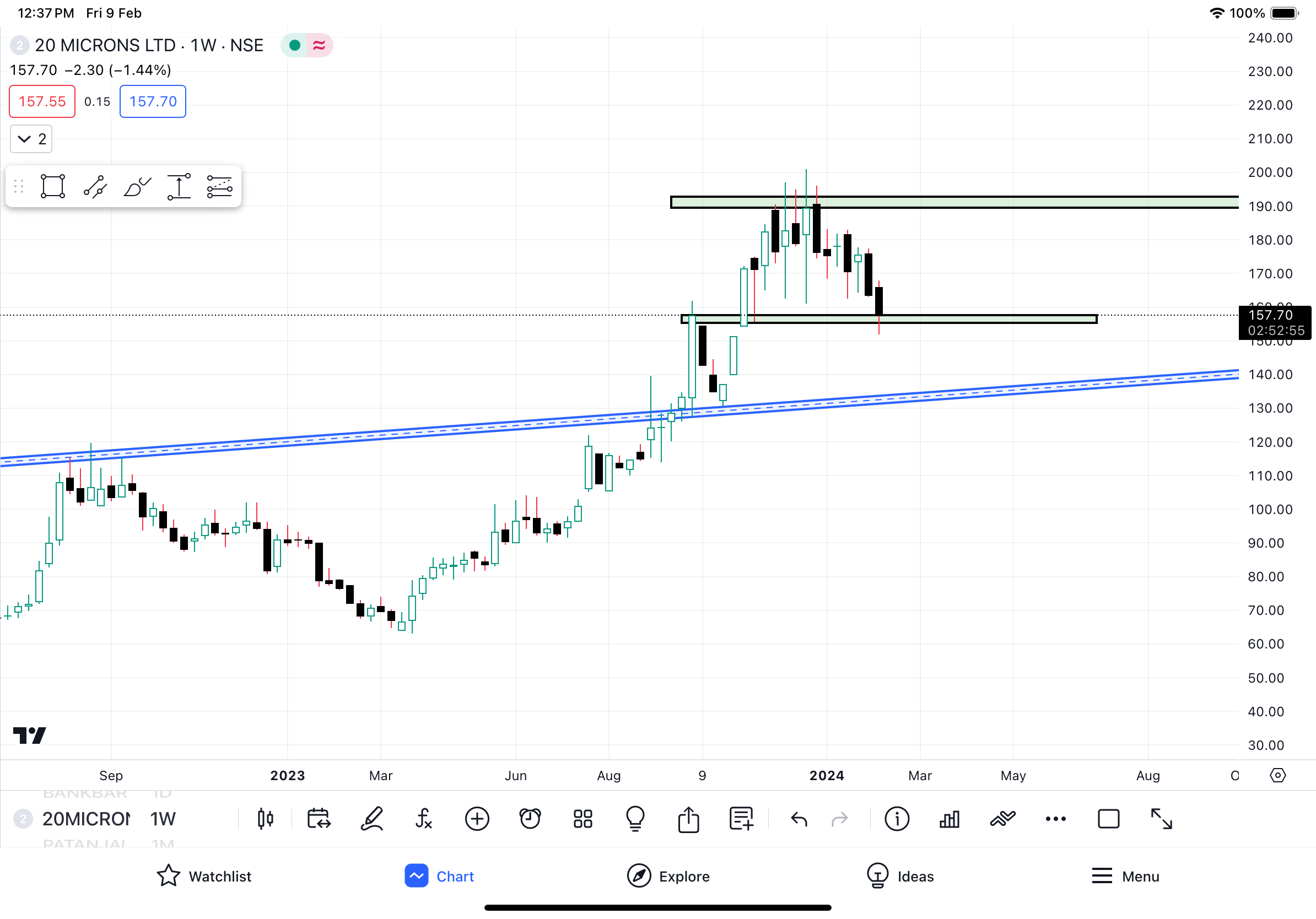Tap the 12:37 PM clock in status bar
The width and height of the screenshot is (1316, 919).
(46, 13)
